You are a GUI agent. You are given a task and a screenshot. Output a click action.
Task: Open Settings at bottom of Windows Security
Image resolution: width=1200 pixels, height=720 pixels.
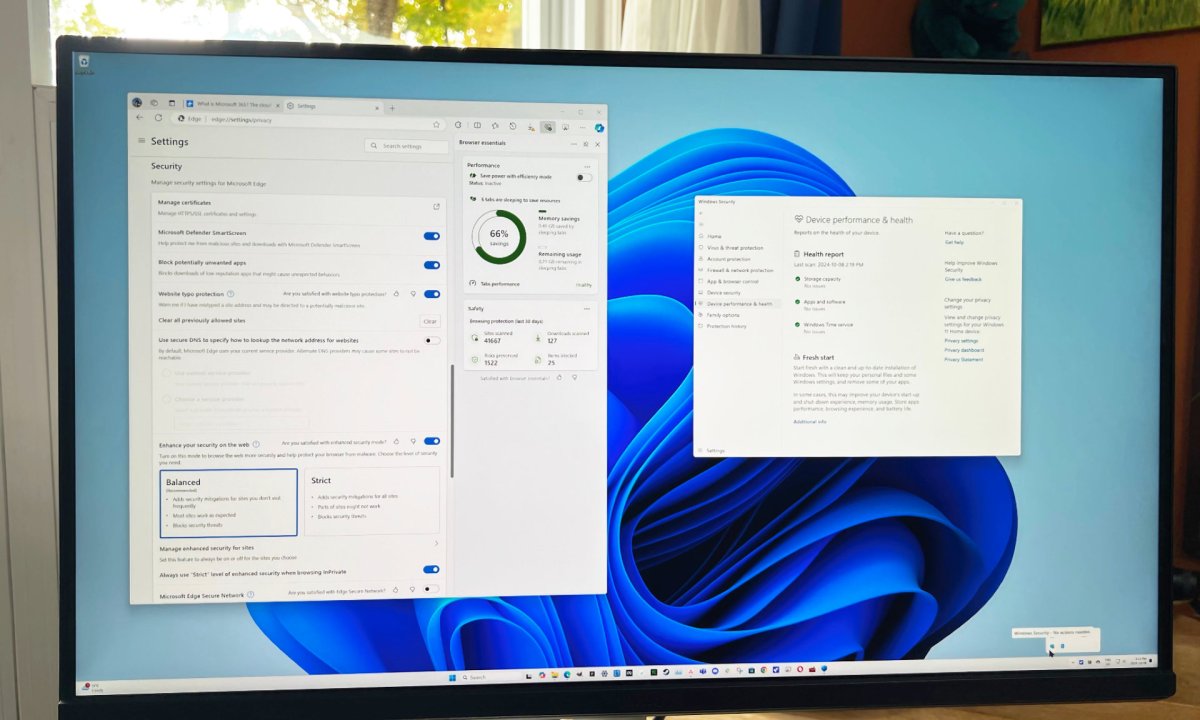pyautogui.click(x=711, y=451)
